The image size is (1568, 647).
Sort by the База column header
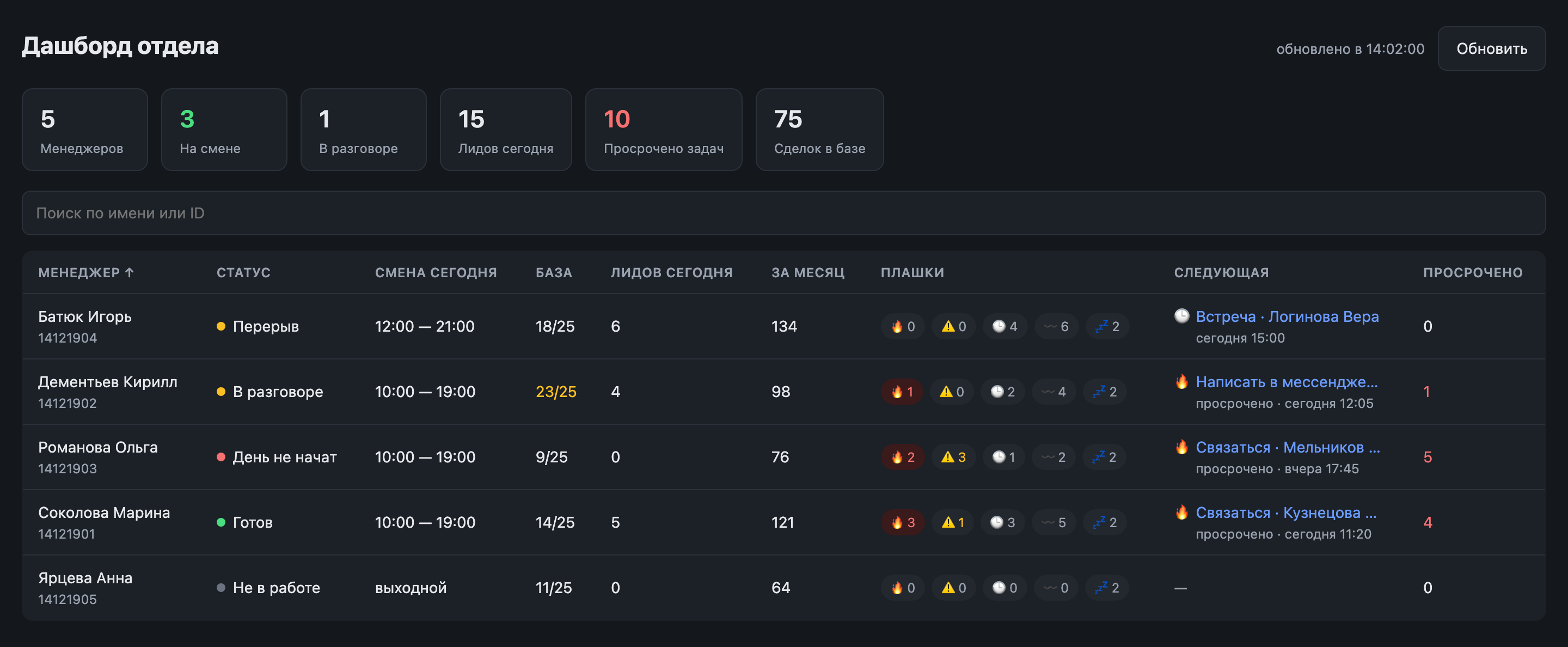pos(553,273)
